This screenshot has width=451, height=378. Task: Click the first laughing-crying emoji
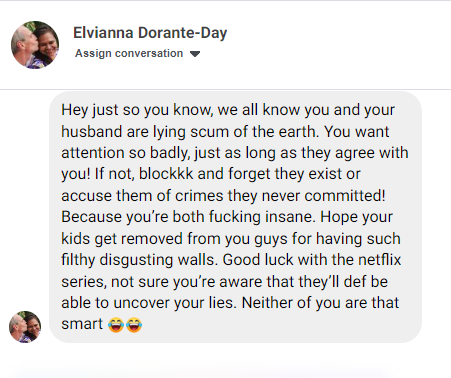click(x=116, y=325)
